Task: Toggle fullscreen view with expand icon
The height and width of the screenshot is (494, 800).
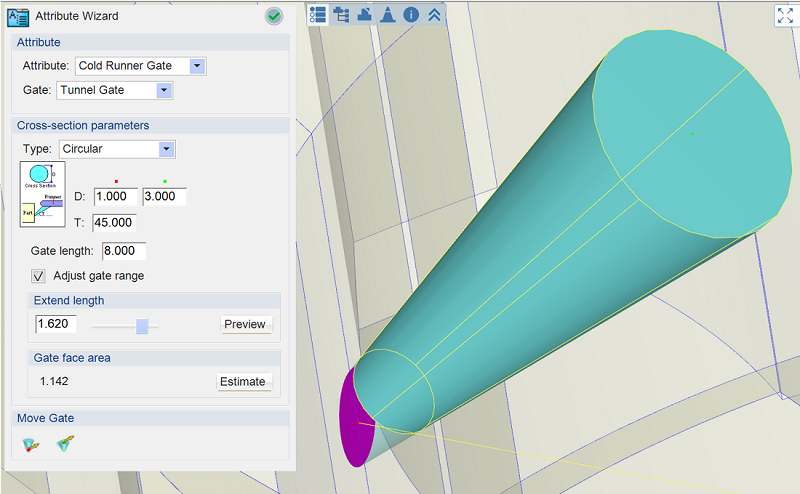Action: (x=785, y=15)
